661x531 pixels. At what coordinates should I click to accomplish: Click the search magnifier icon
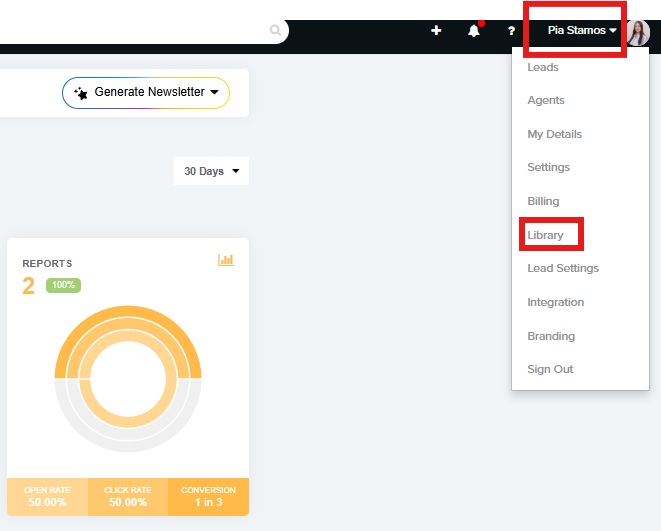[x=275, y=31]
